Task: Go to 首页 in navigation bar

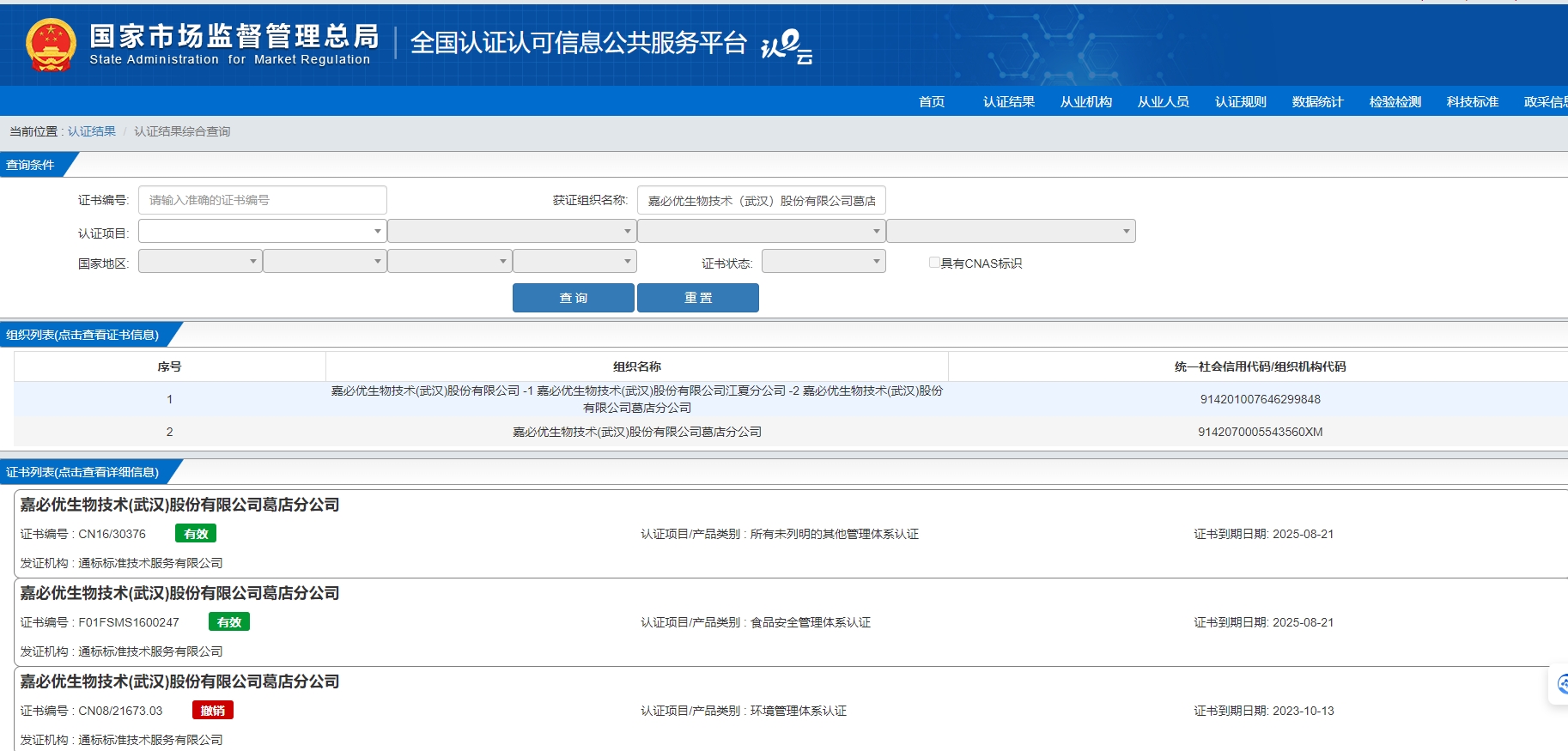Action: 932,101
